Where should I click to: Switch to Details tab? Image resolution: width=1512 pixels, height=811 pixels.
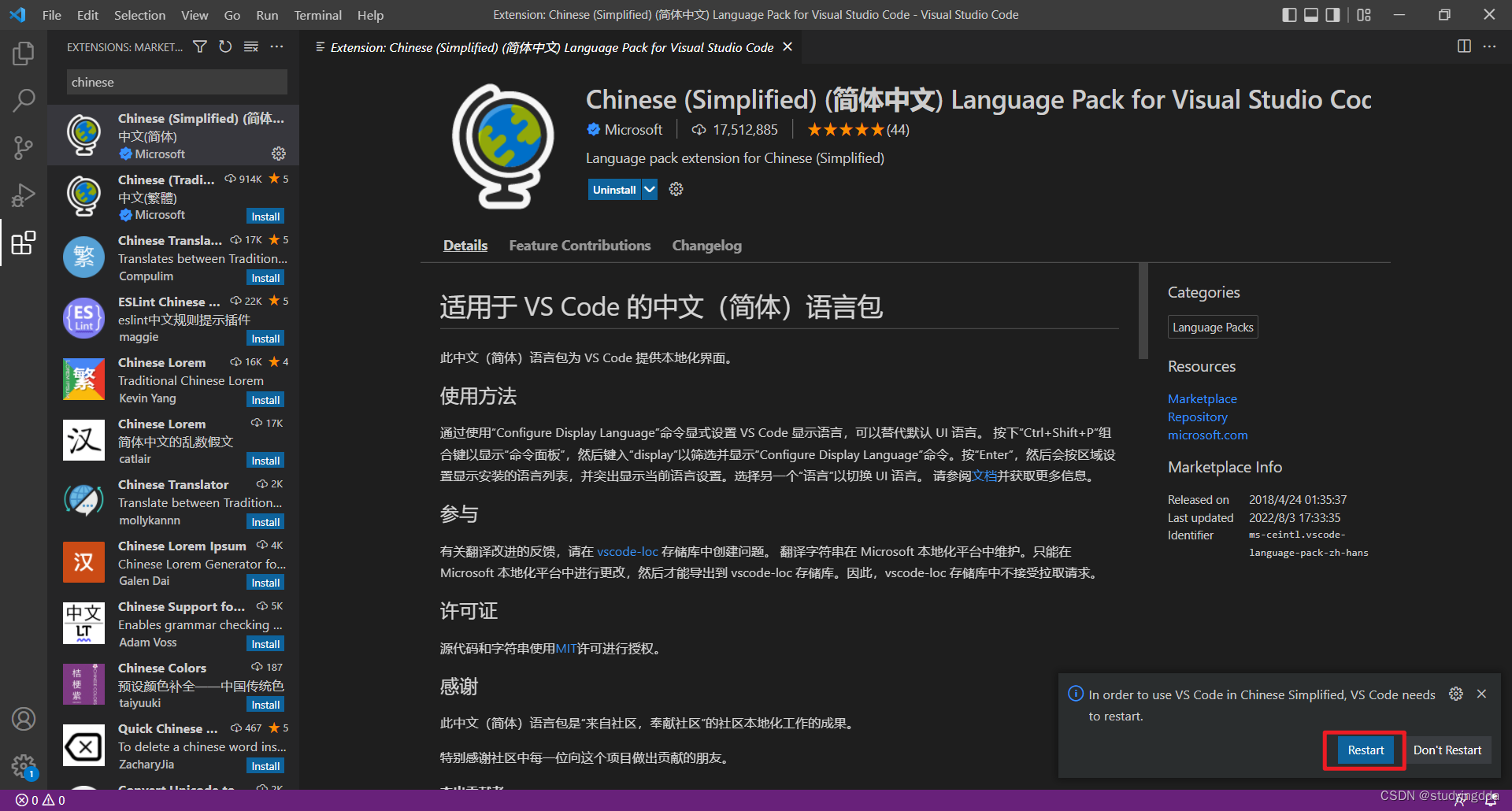click(x=465, y=246)
